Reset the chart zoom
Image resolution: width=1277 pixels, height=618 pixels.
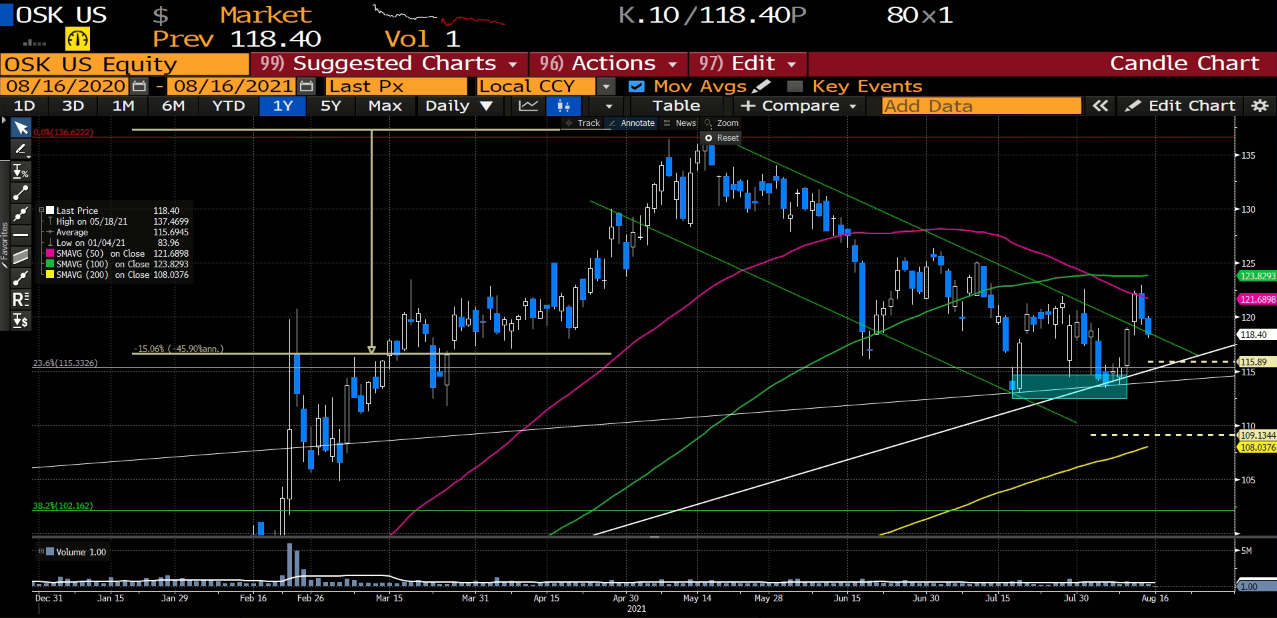[721, 138]
